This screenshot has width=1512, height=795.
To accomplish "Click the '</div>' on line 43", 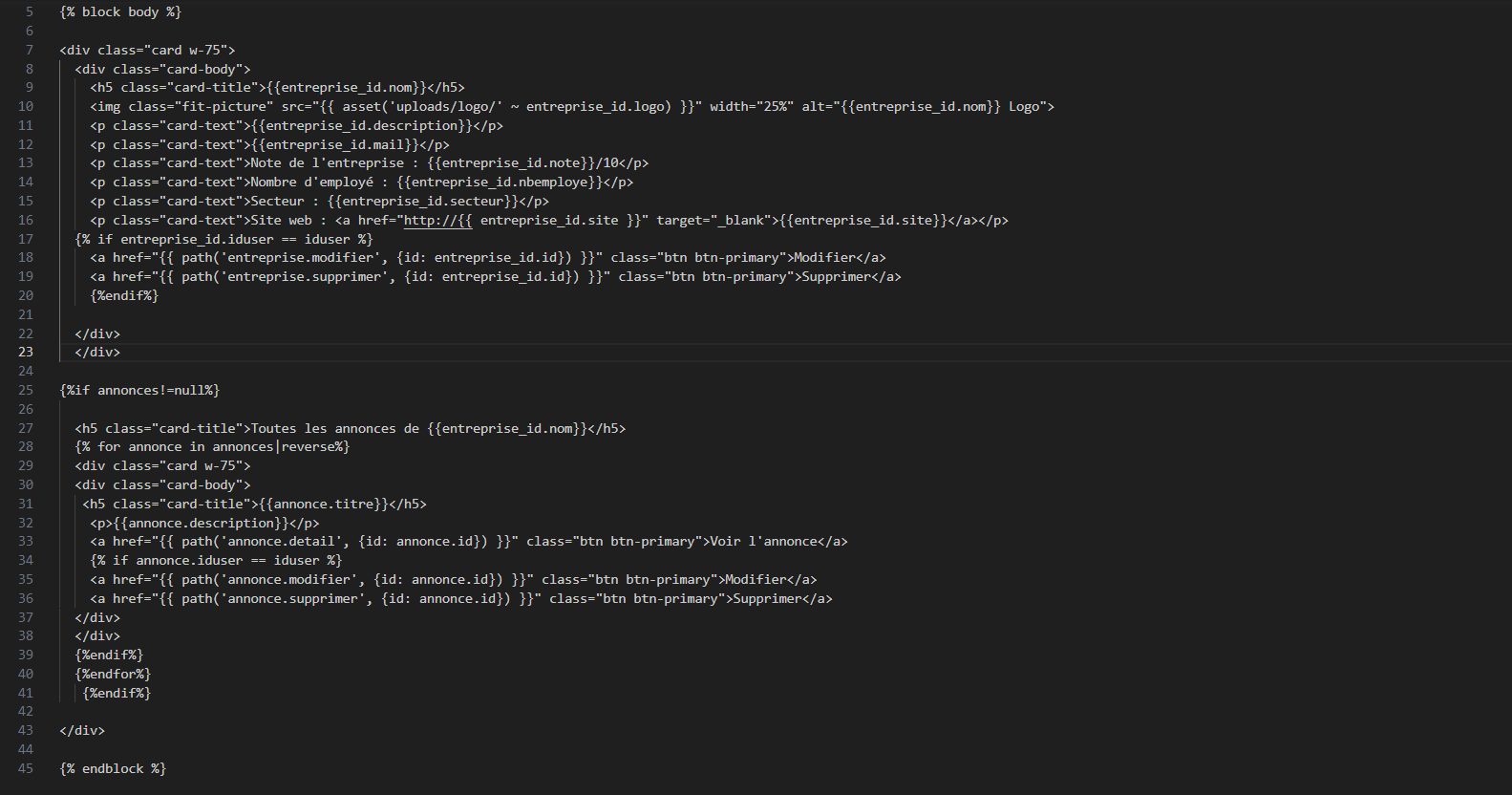I will pos(82,730).
